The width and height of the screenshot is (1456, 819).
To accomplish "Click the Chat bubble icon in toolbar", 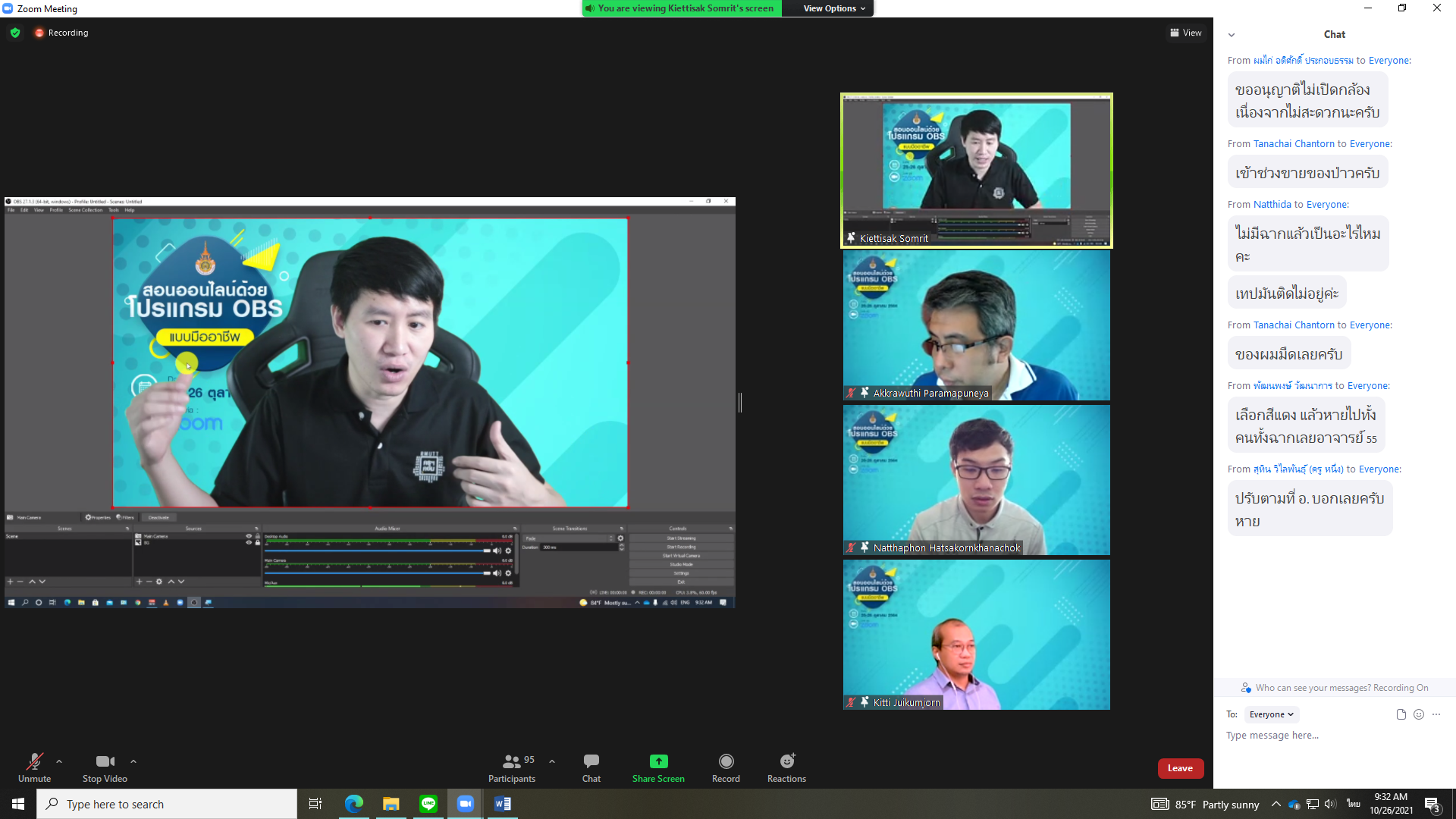I will pyautogui.click(x=591, y=761).
